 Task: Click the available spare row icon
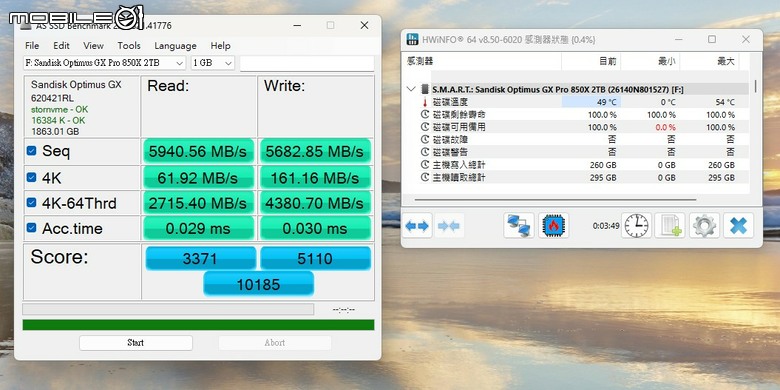point(425,127)
